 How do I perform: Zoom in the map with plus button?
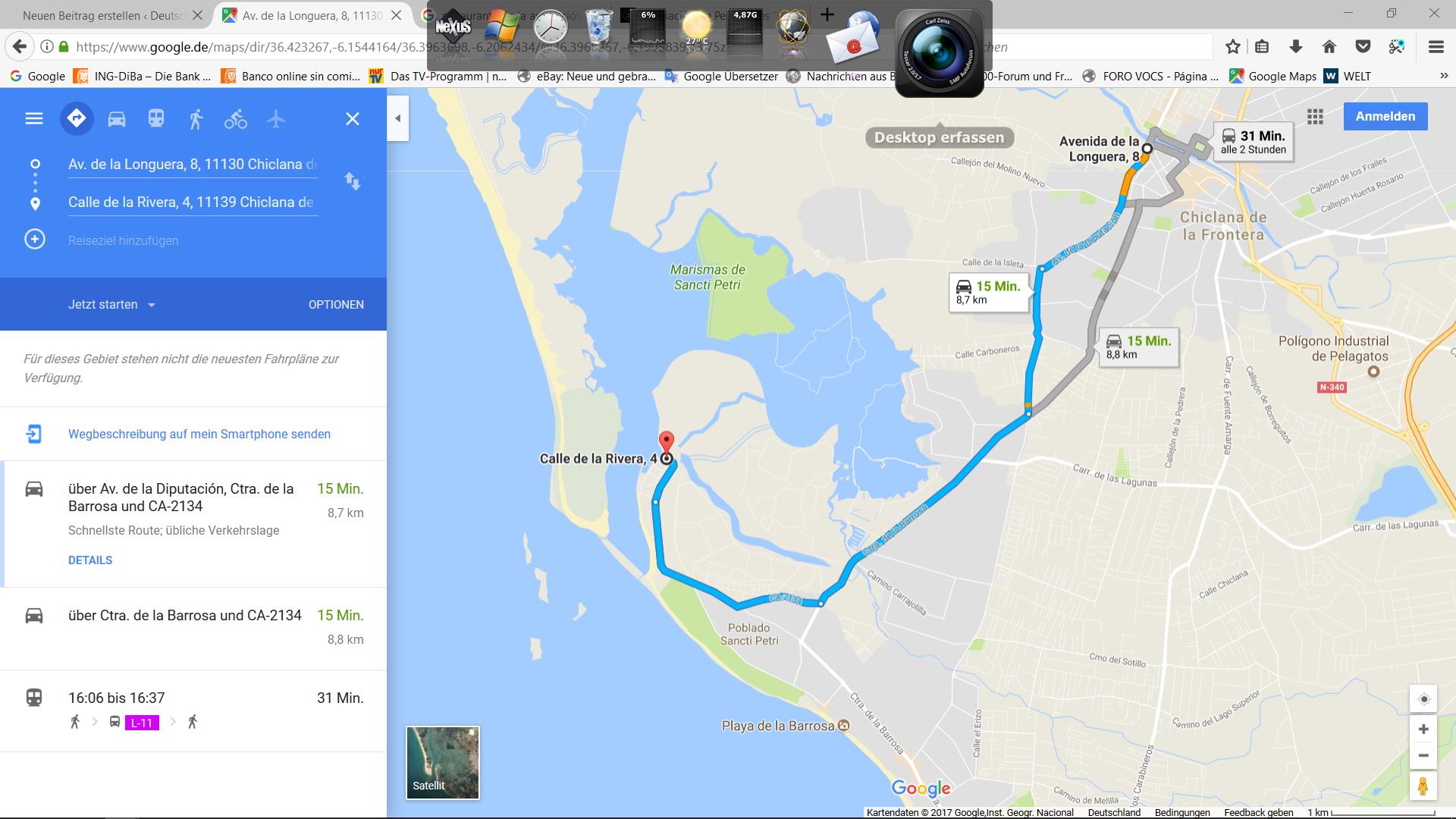tap(1423, 729)
